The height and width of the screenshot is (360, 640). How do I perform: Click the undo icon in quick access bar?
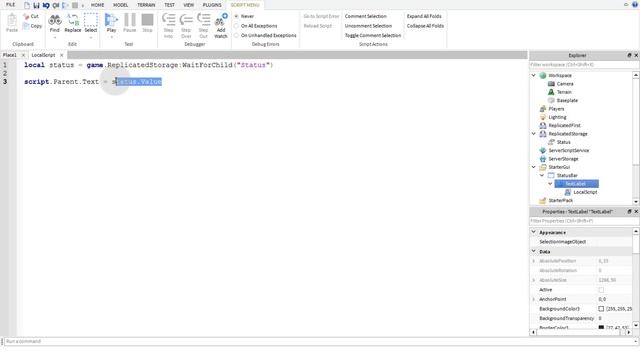click(x=46, y=5)
